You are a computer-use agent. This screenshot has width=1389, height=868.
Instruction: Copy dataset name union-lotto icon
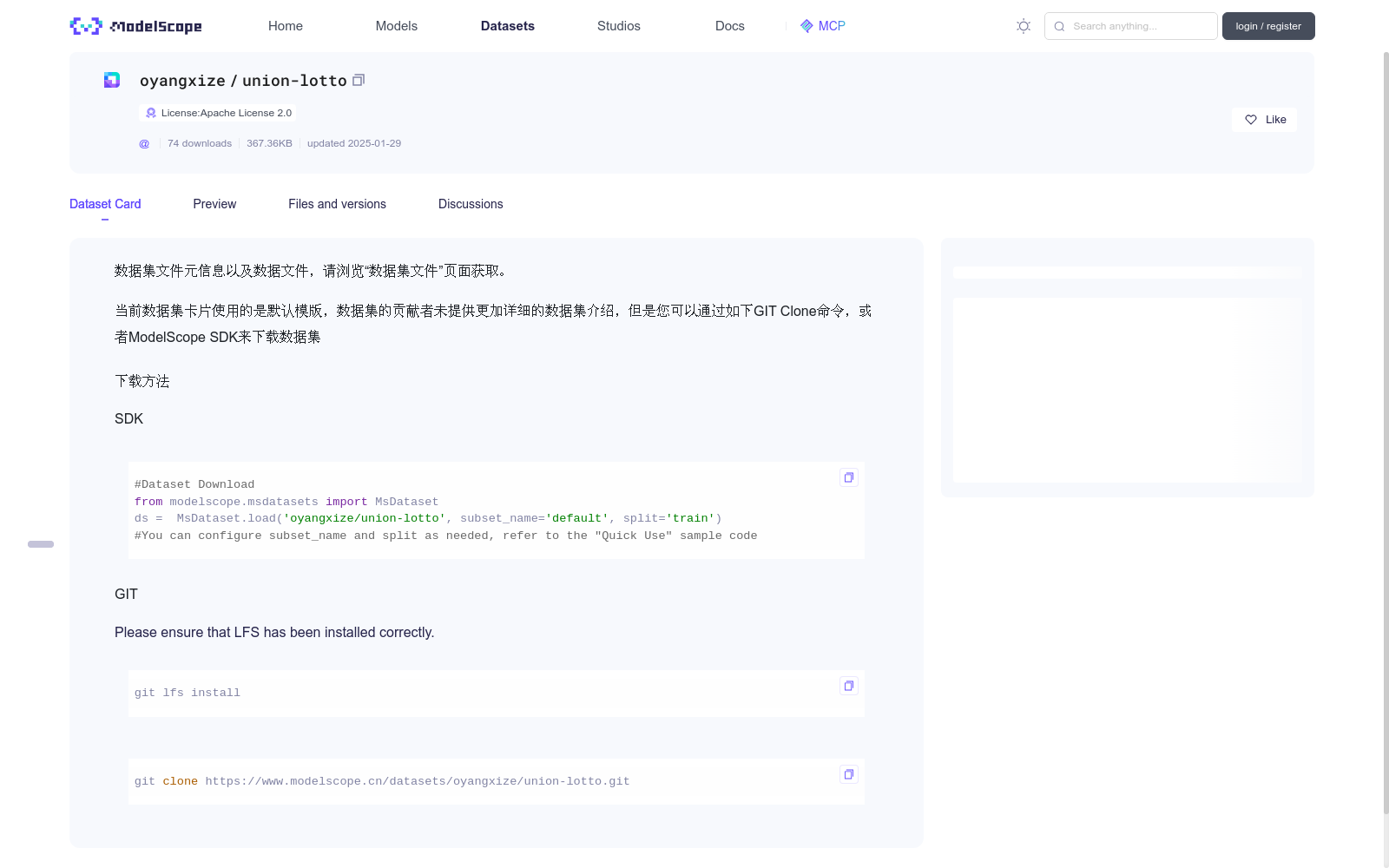coord(359,80)
